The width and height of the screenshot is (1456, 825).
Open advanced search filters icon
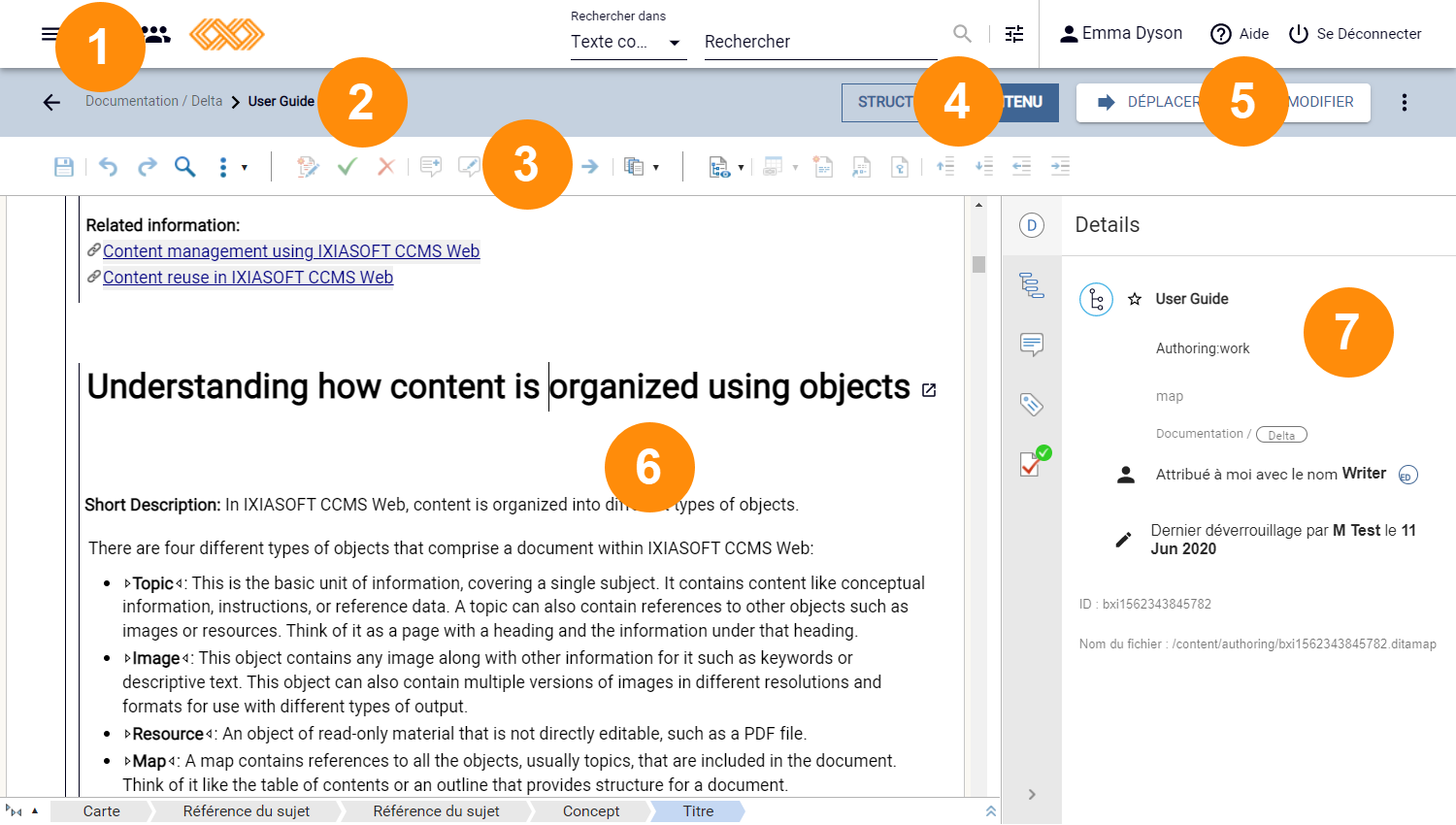point(1014,34)
